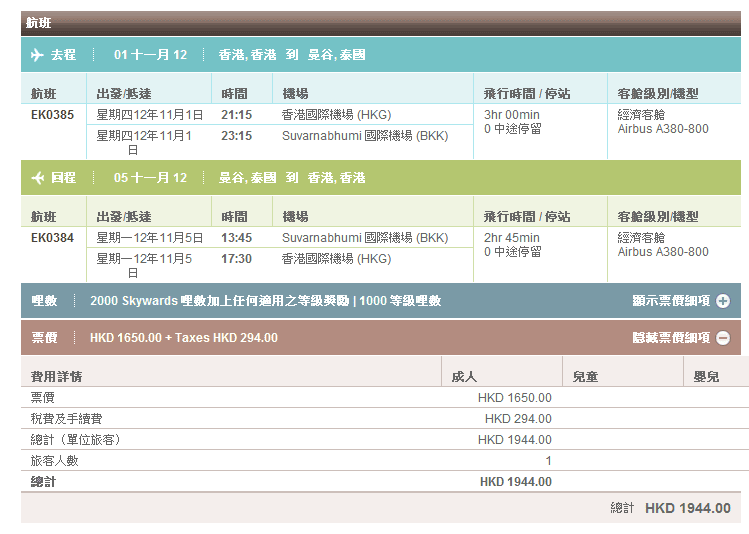
Task: Click the final total HKD 1944.00 at the bottom
Action: coord(687,508)
